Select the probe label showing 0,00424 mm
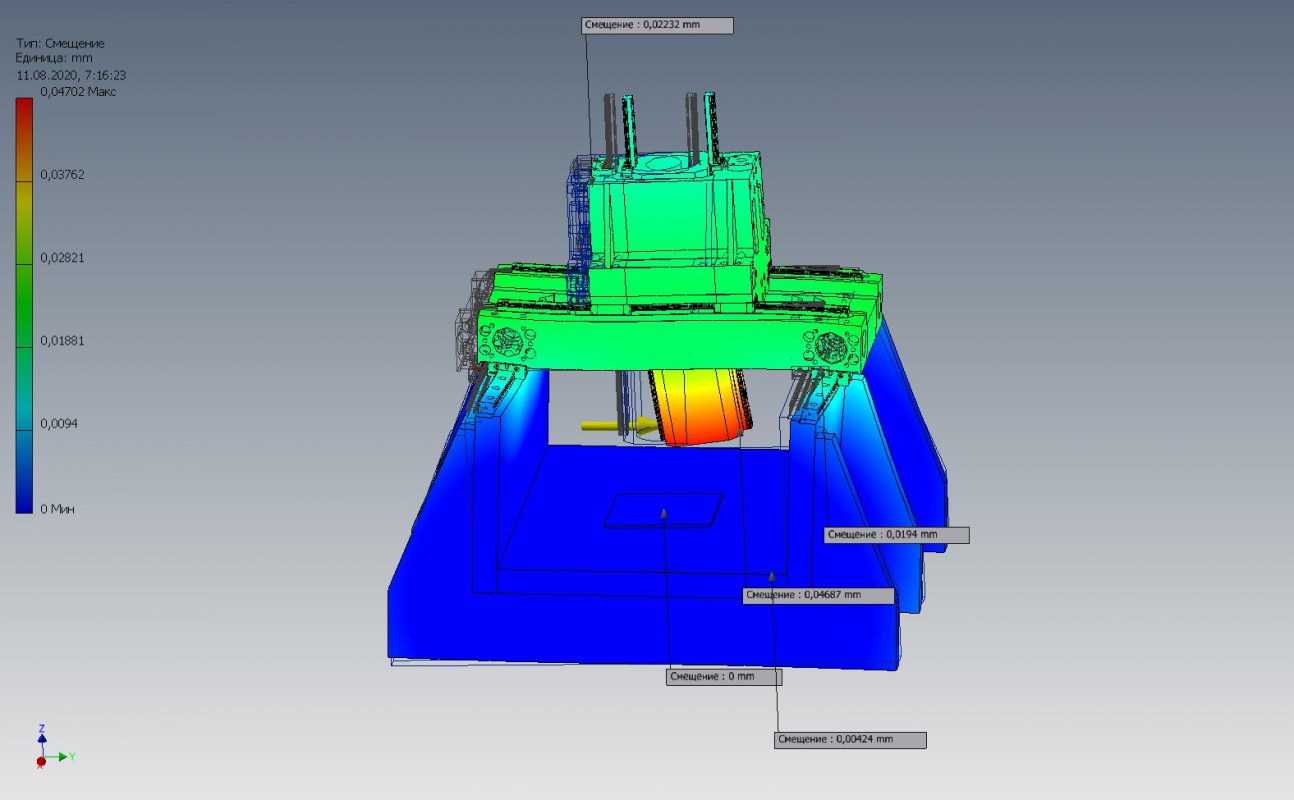The image size is (1294, 800). click(850, 740)
